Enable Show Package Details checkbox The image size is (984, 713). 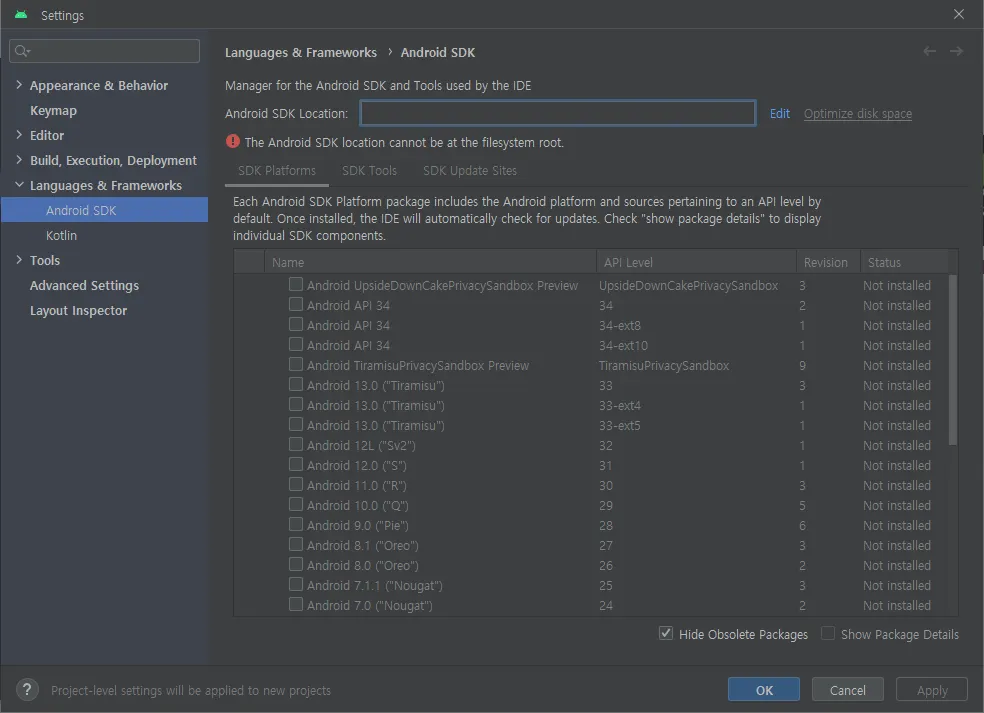coord(828,634)
